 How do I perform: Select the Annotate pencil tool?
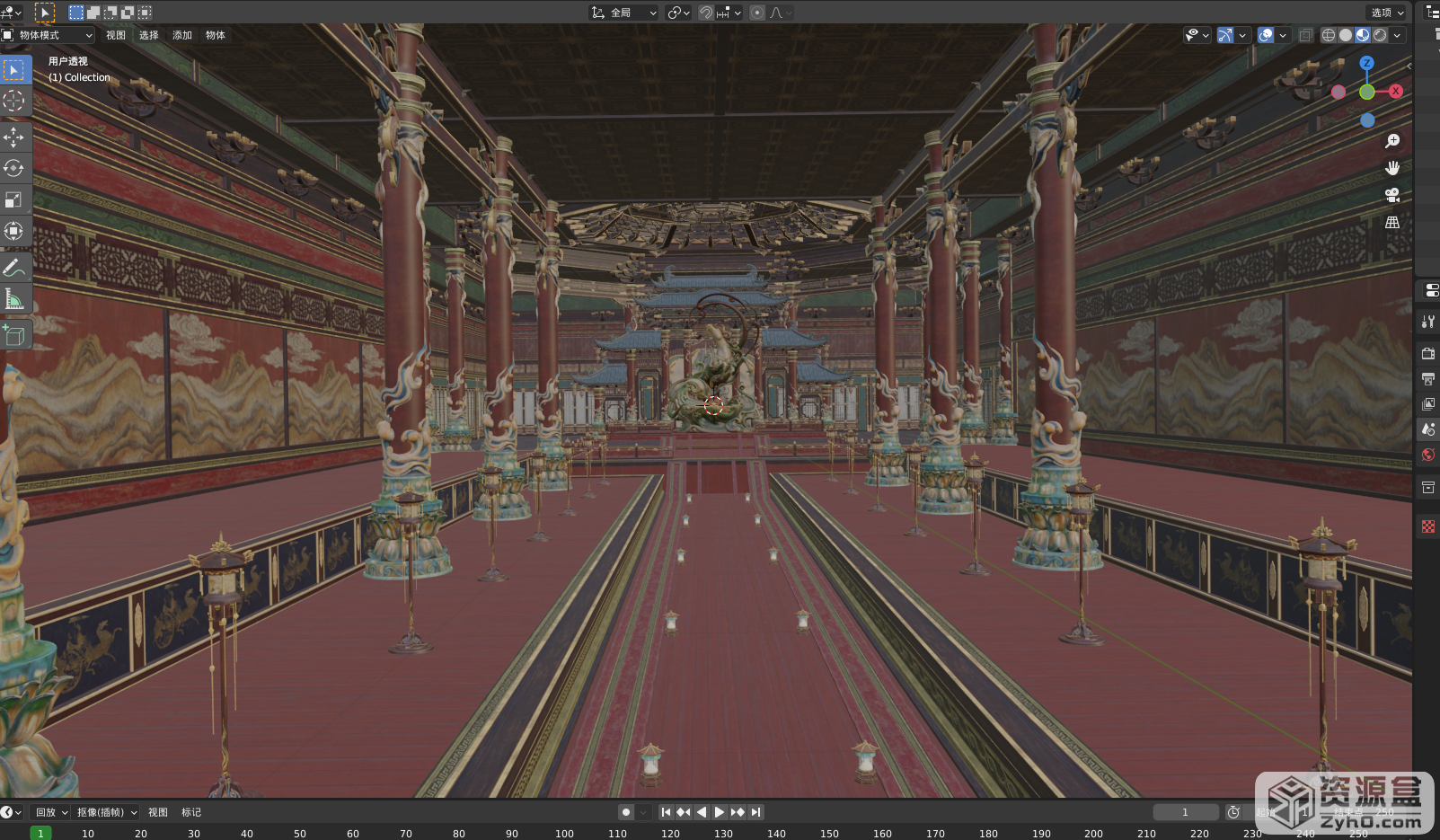click(13, 267)
